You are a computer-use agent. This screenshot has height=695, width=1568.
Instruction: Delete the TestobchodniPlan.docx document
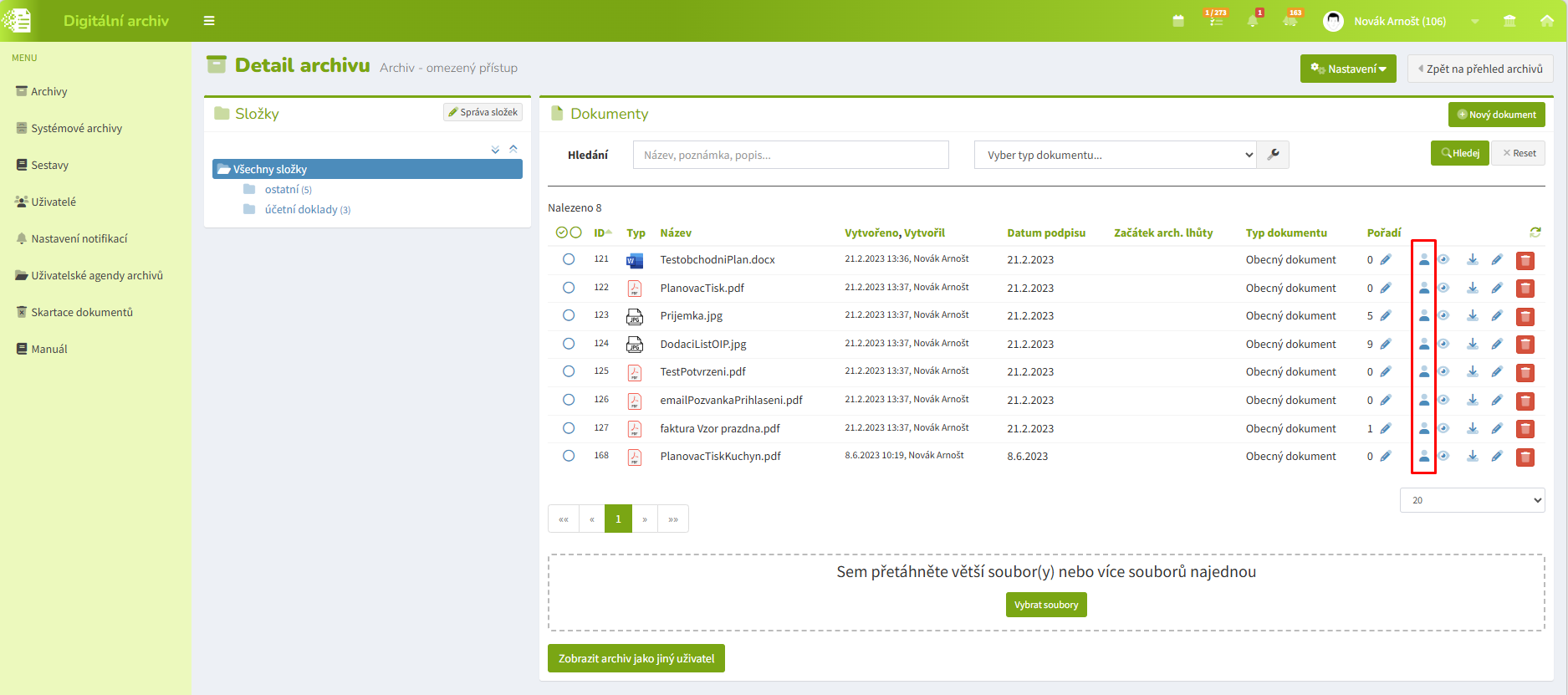1525,260
